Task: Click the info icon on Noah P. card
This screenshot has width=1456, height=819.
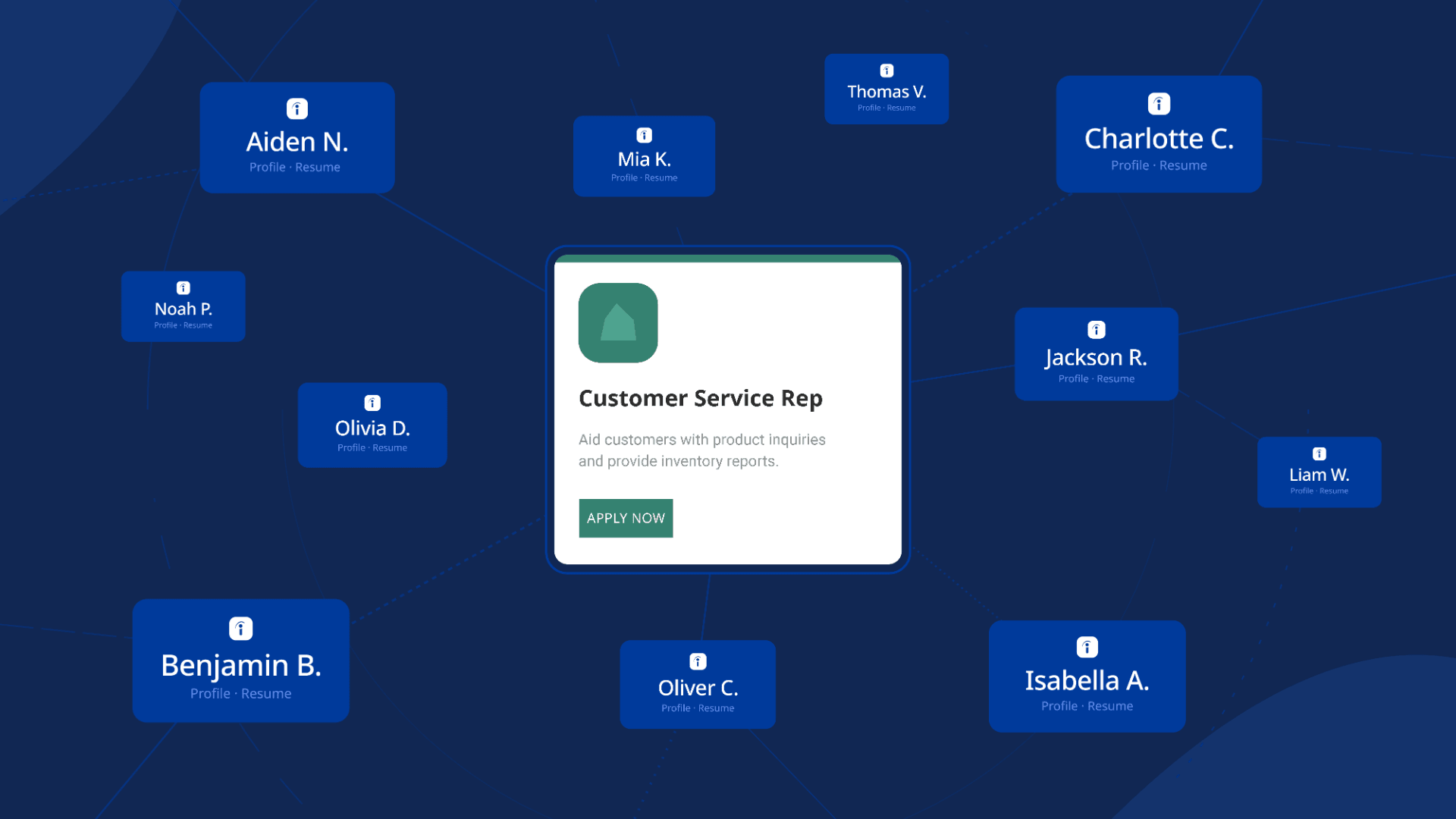Action: pos(184,288)
